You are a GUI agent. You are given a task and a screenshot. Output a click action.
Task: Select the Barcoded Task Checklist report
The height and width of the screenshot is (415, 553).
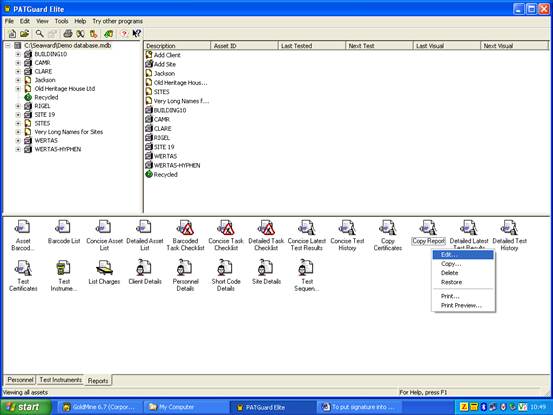click(x=185, y=235)
